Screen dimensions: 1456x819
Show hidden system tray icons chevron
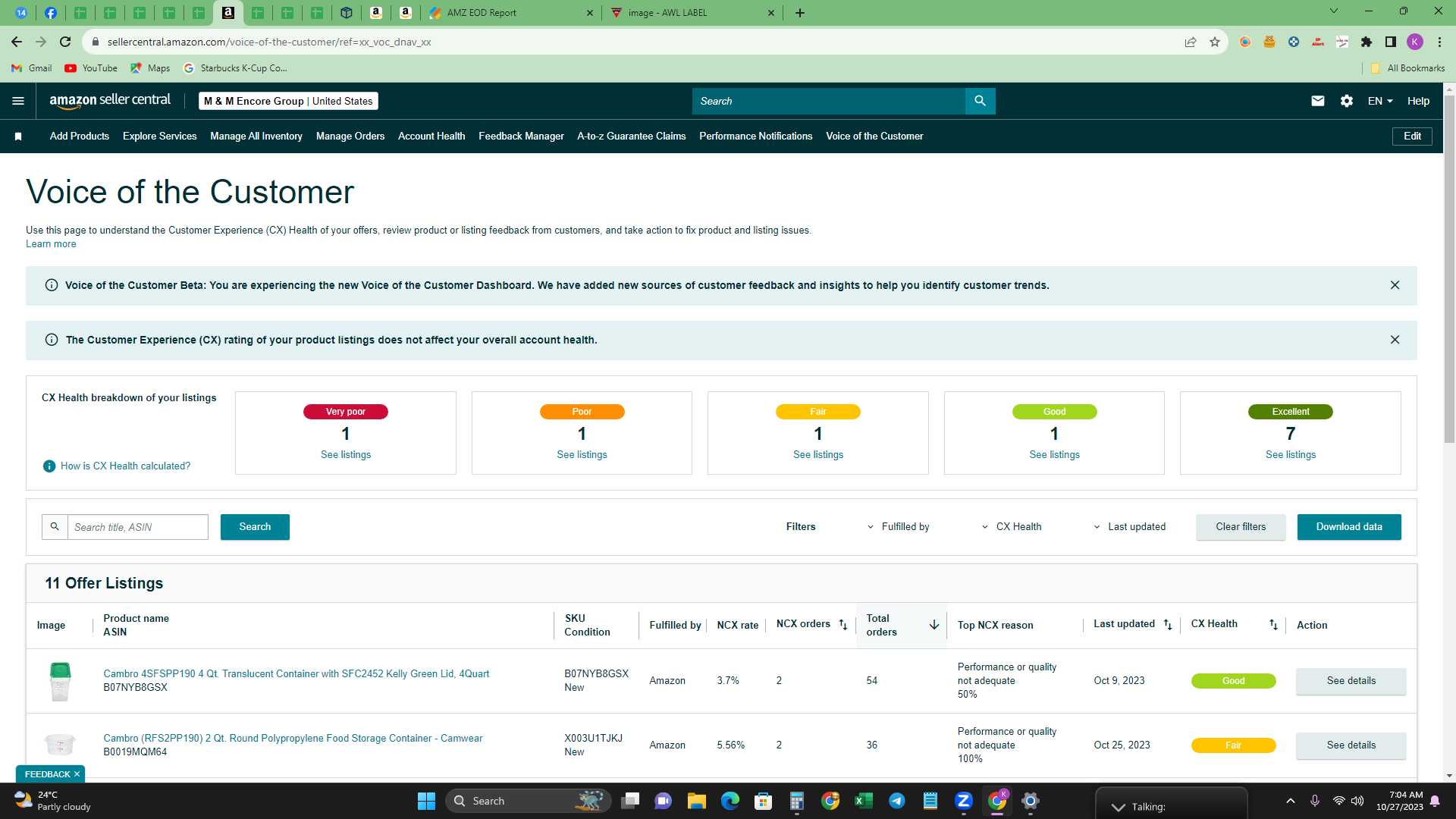click(x=1290, y=801)
